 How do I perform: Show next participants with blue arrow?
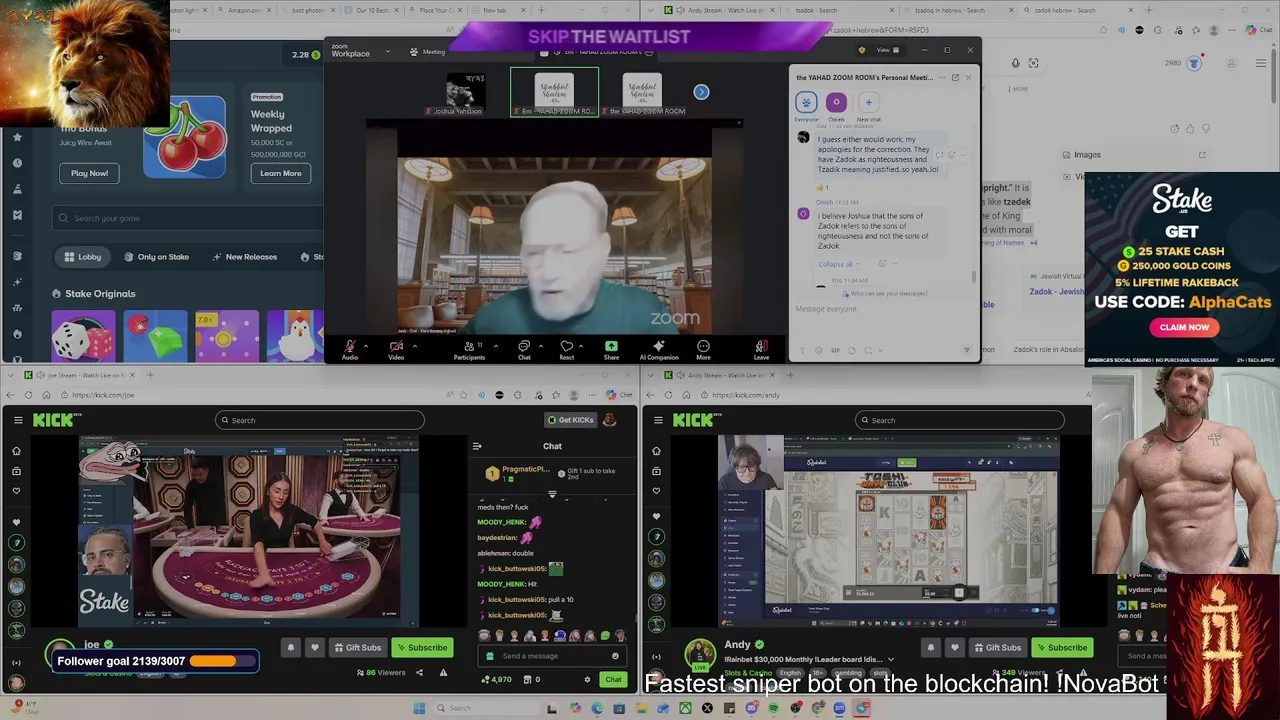coord(701,92)
